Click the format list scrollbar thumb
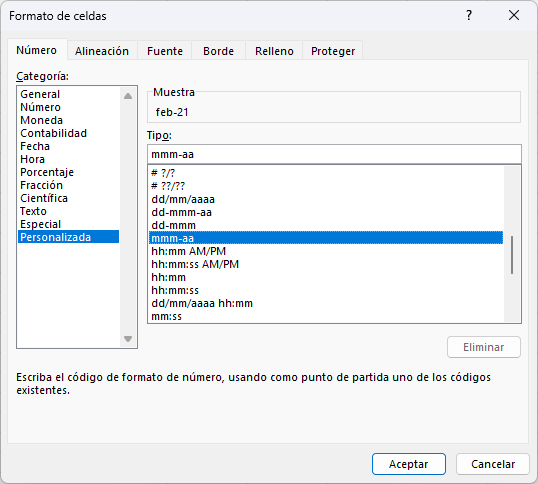This screenshot has height=484, width=538. click(512, 255)
